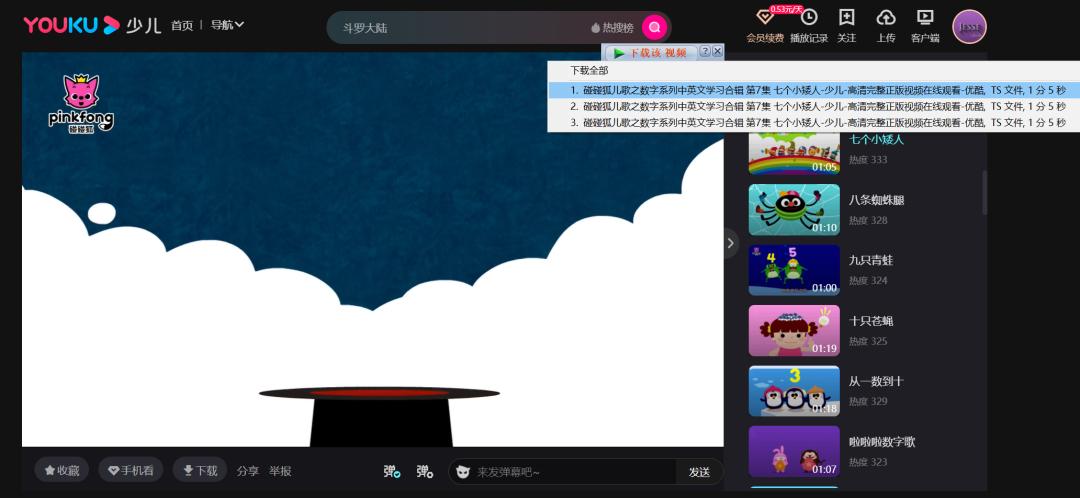
Task: Open the 七个小矮人 video thumbnail
Action: (x=794, y=153)
